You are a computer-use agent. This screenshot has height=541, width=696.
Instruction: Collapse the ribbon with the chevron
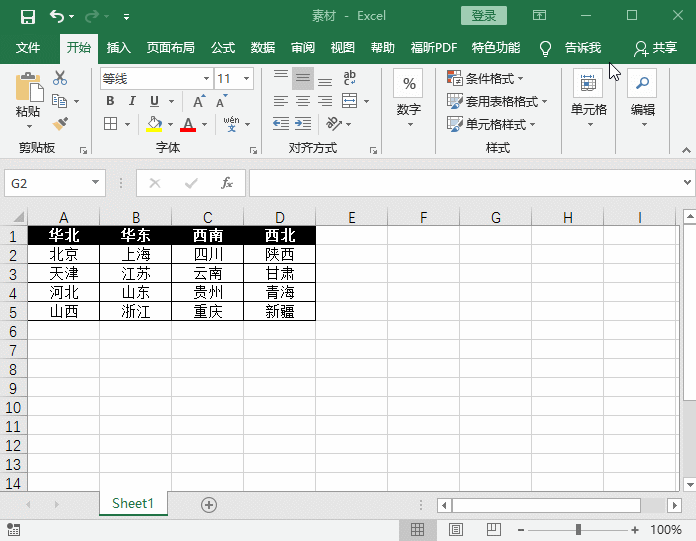[x=686, y=150]
